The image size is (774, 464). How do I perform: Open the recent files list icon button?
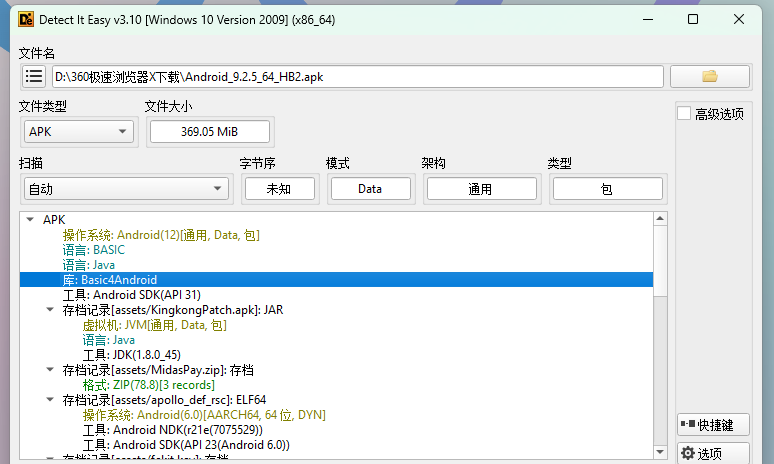(x=34, y=77)
